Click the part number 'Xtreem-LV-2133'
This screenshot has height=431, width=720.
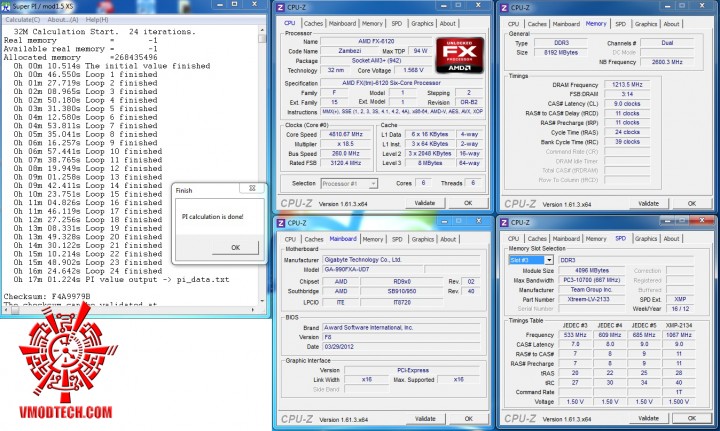(591, 299)
